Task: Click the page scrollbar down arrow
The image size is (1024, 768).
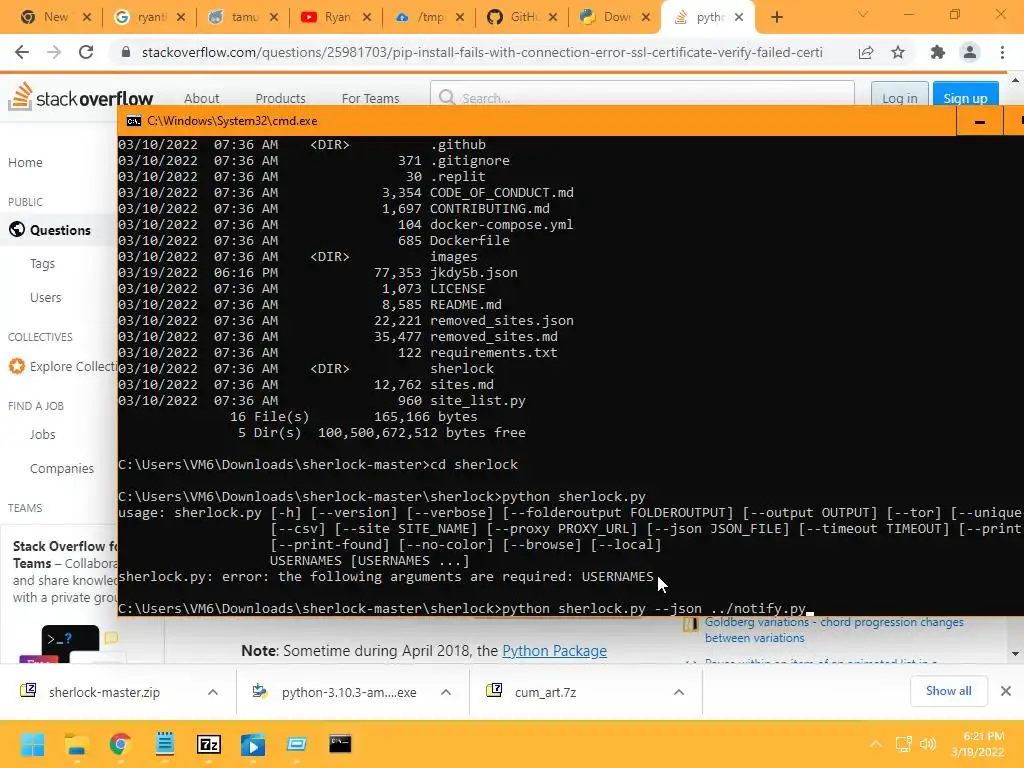Action: pyautogui.click(x=1015, y=654)
